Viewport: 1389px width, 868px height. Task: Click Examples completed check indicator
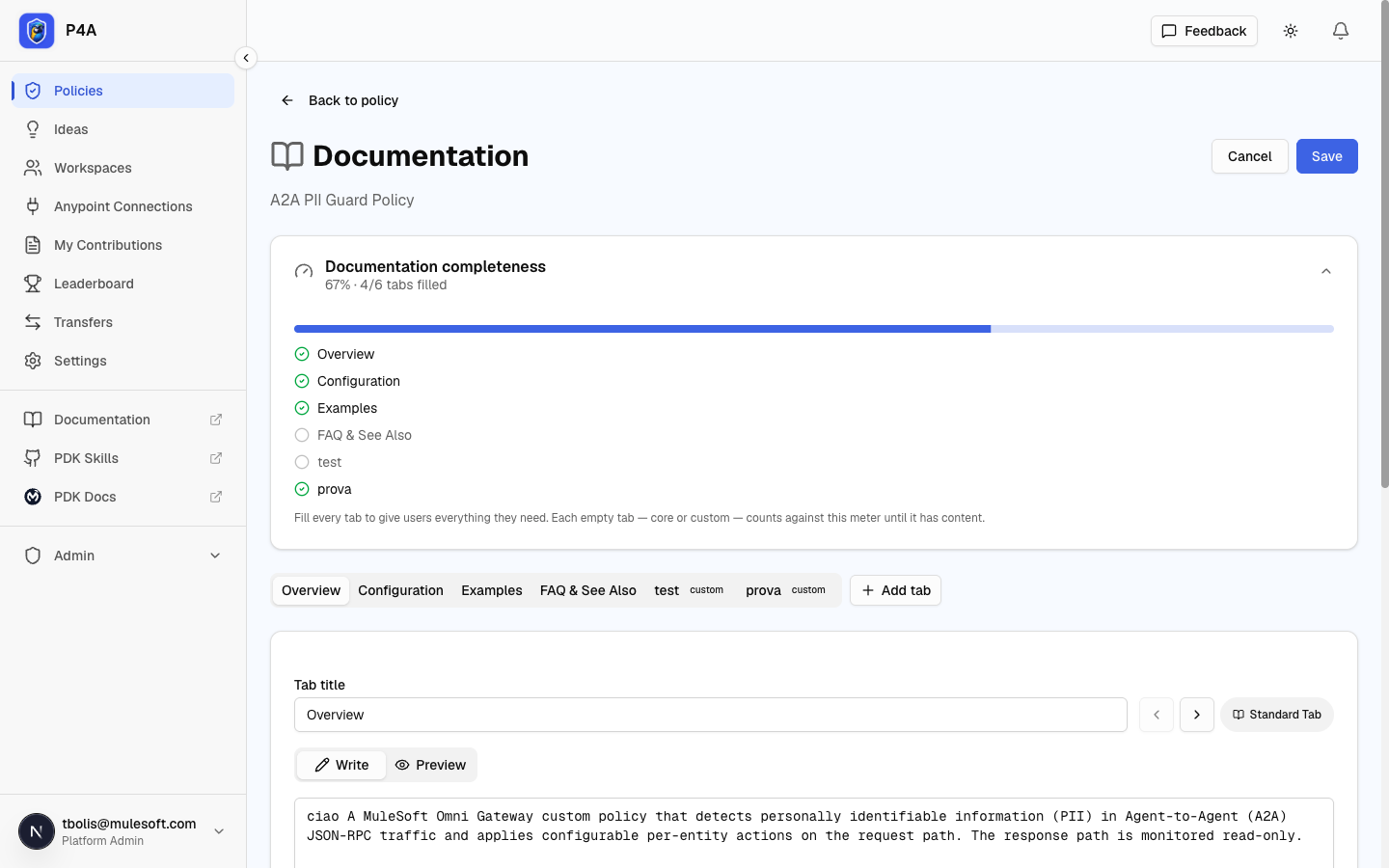[x=302, y=408]
